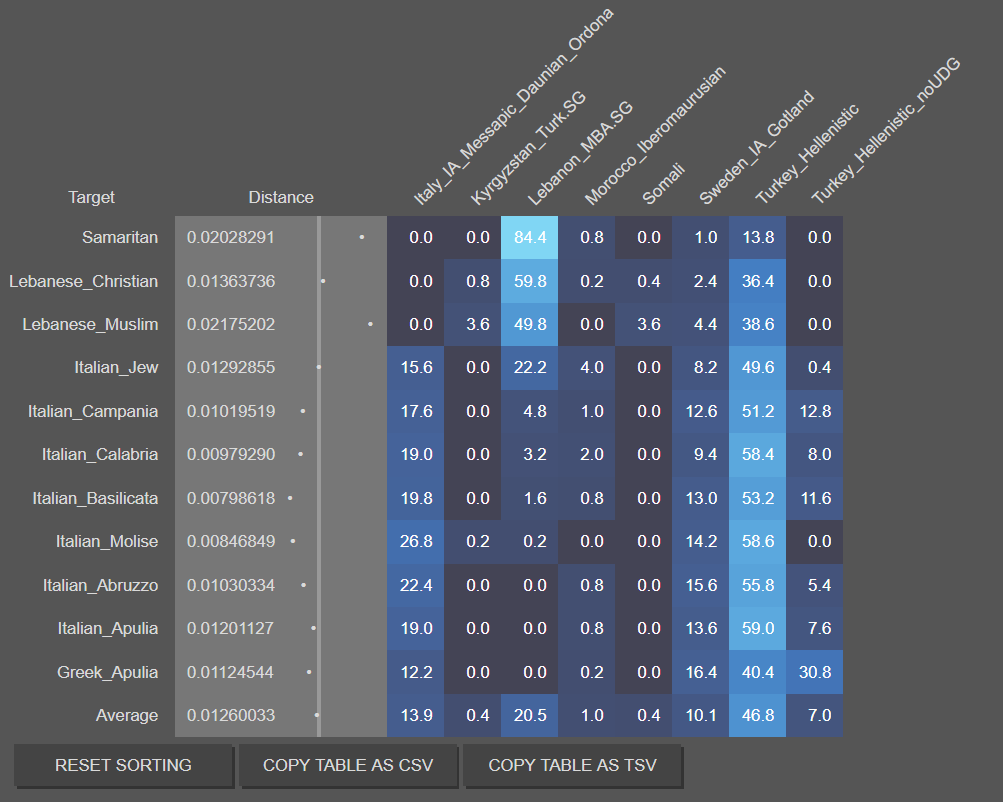Viewport: 1003px width, 802px height.
Task: Click Samaritan distance value 0.02028291
Action: tap(230, 237)
